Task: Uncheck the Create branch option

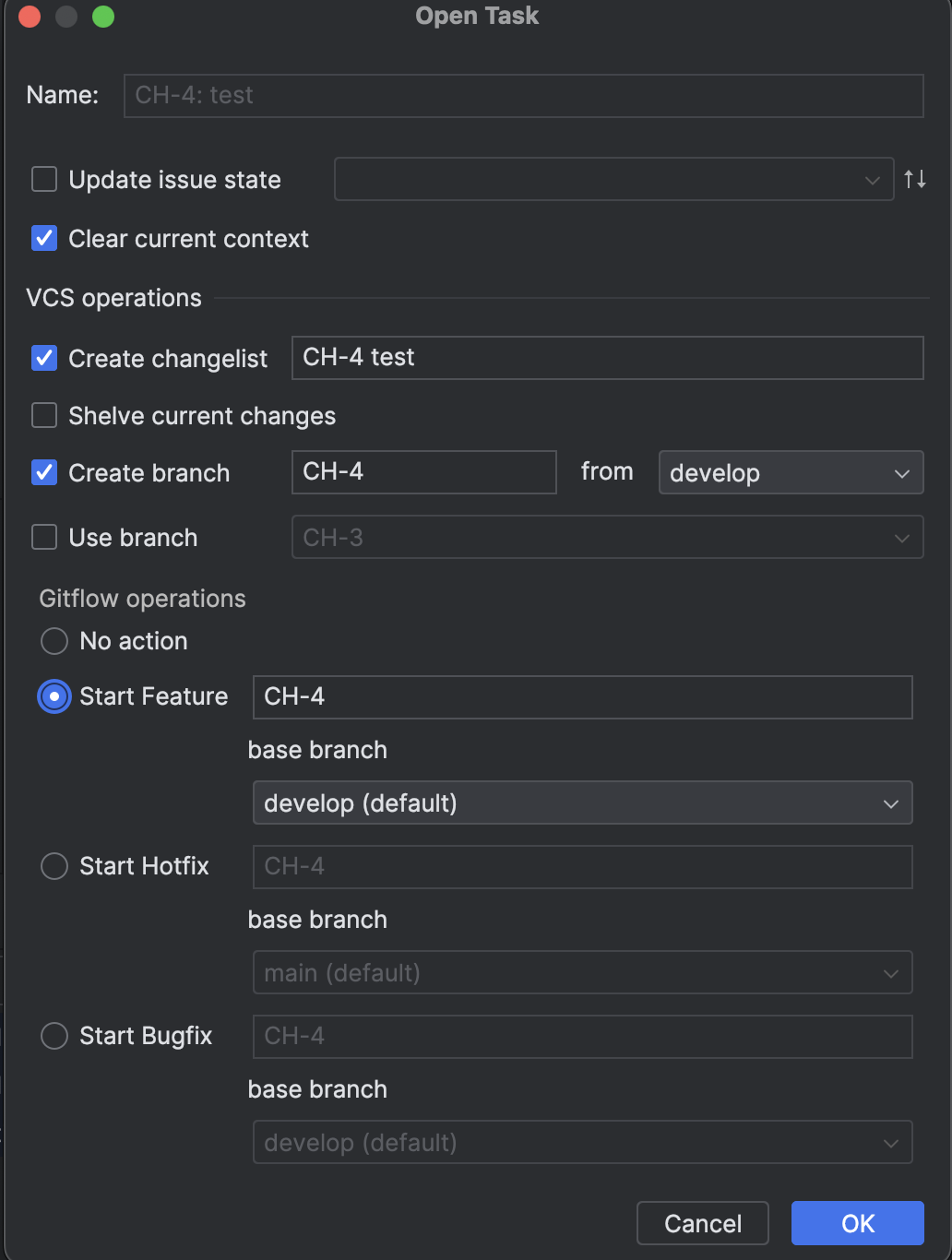Action: 43,472
